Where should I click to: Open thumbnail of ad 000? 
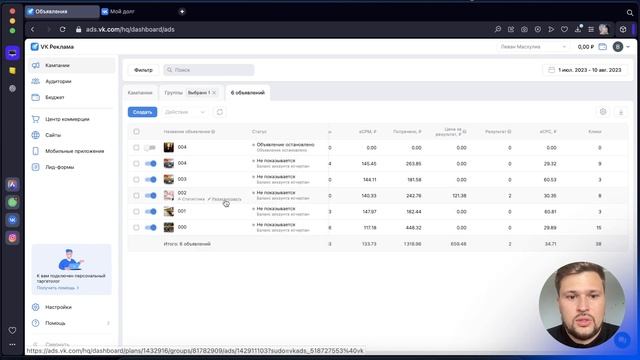tap(169, 227)
